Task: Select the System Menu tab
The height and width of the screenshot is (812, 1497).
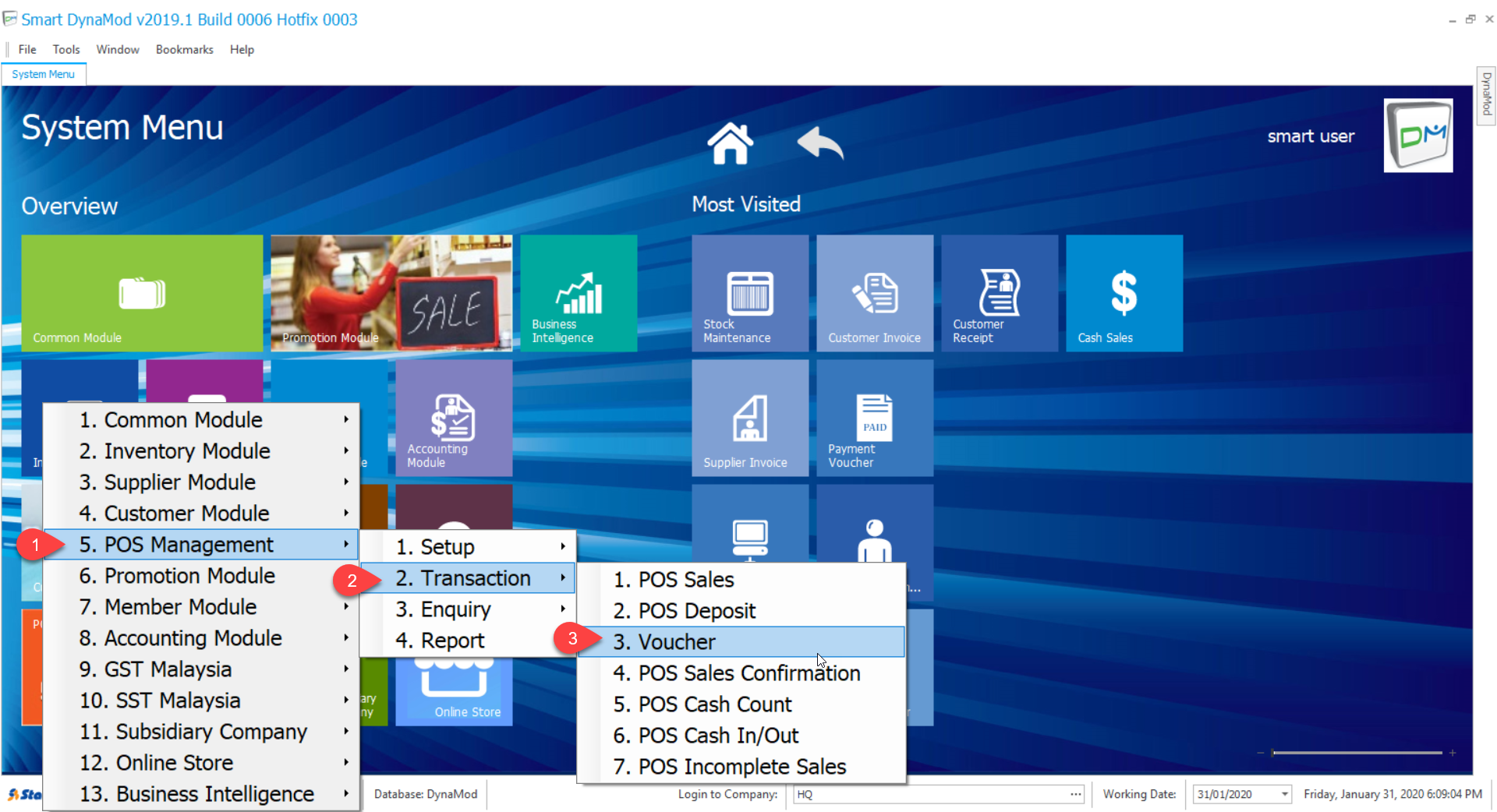Action: [x=44, y=74]
